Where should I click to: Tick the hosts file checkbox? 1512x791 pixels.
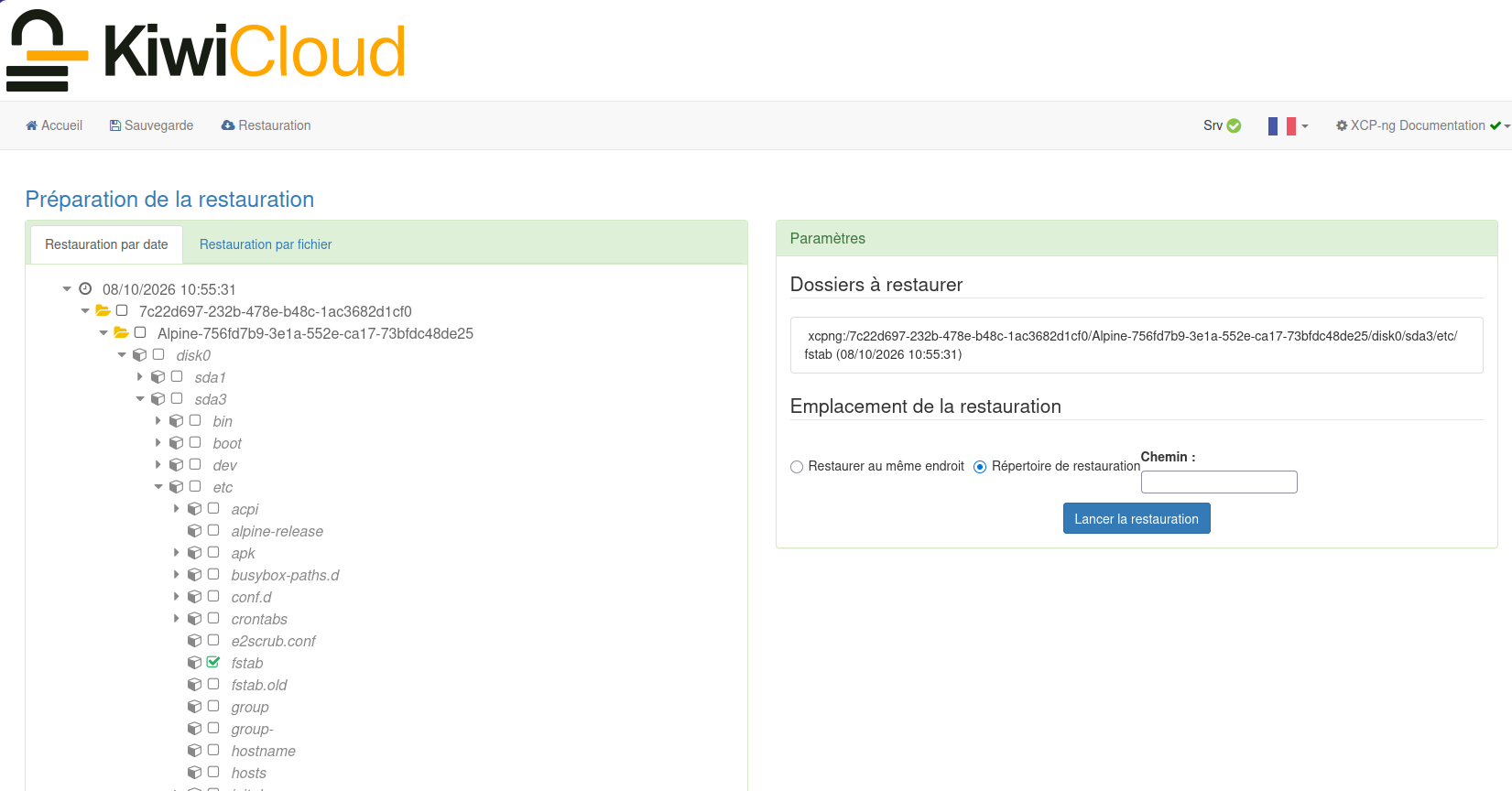[x=213, y=772]
